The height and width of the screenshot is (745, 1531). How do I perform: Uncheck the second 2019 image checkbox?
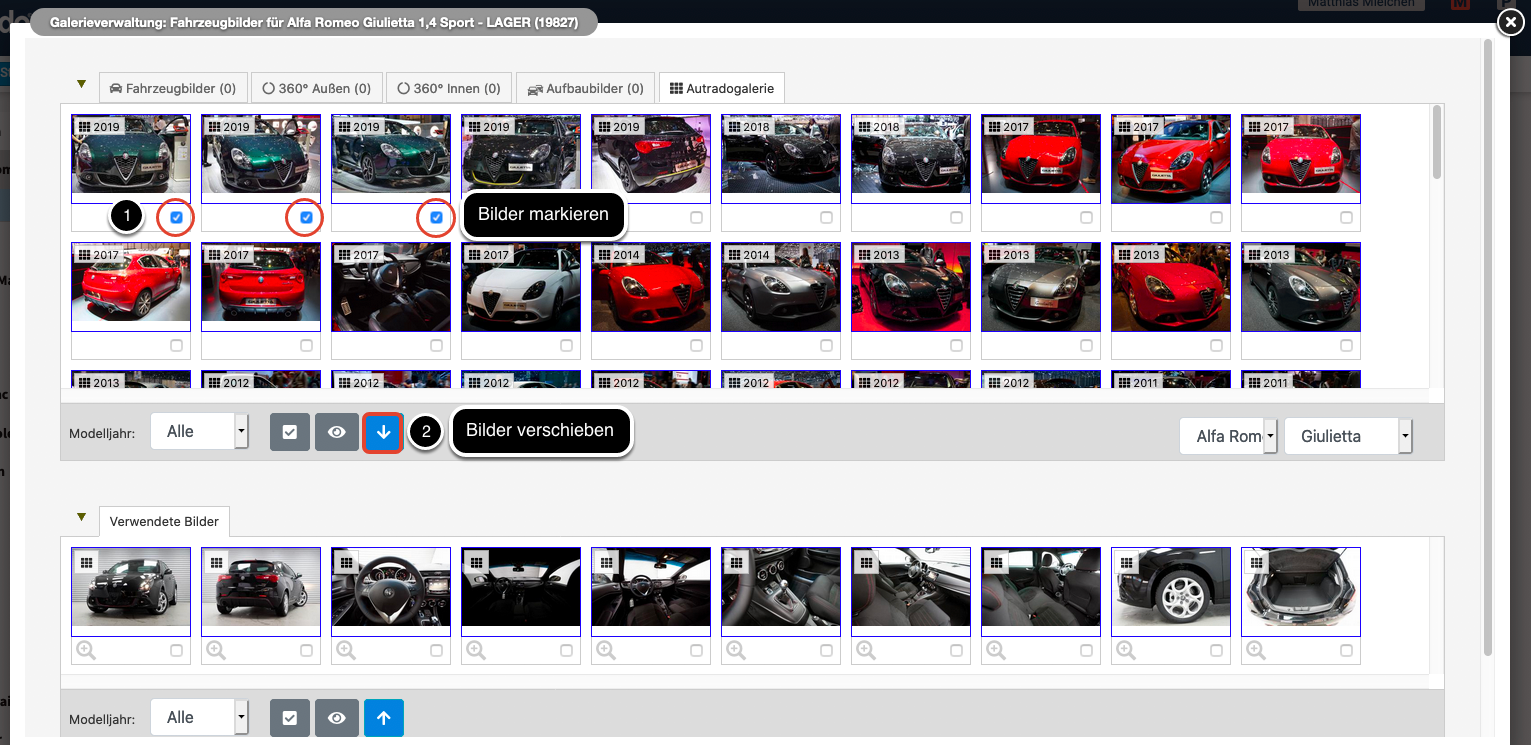[x=307, y=217]
